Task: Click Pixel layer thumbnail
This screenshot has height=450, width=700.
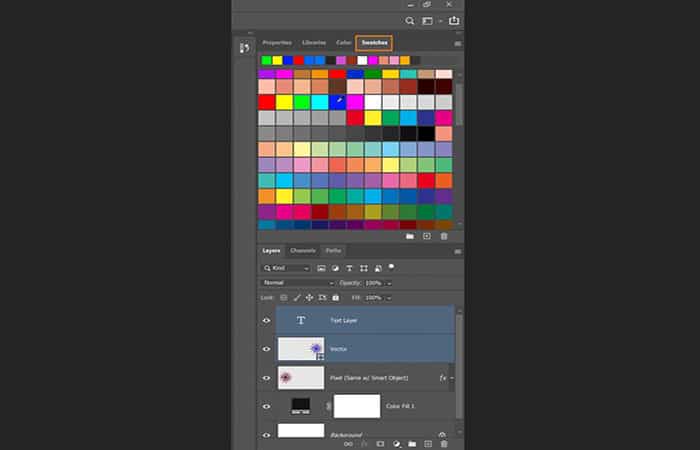Action: point(301,378)
